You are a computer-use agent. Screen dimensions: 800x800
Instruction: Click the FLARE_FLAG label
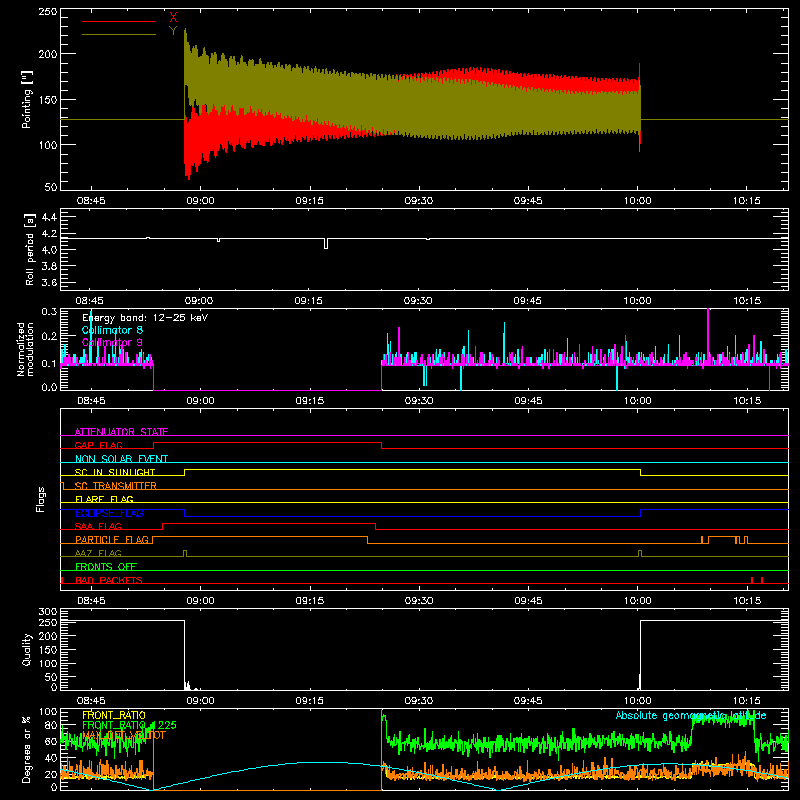pyautogui.click(x=104, y=499)
